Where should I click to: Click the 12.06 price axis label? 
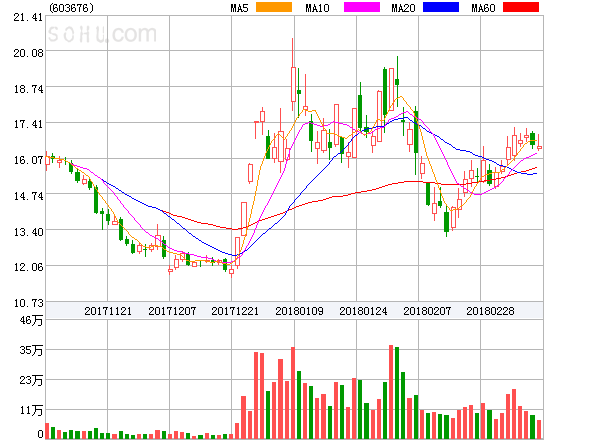point(29,267)
